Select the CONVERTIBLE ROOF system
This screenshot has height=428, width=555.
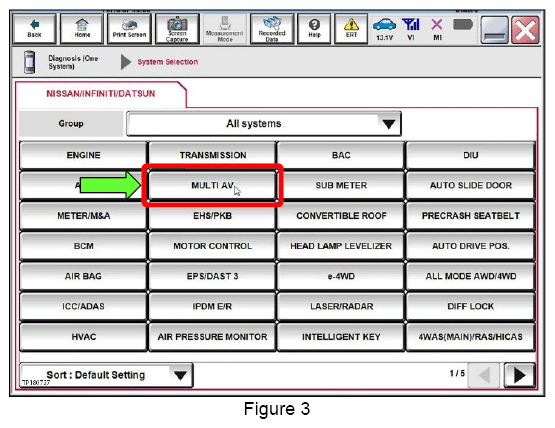tap(341, 216)
